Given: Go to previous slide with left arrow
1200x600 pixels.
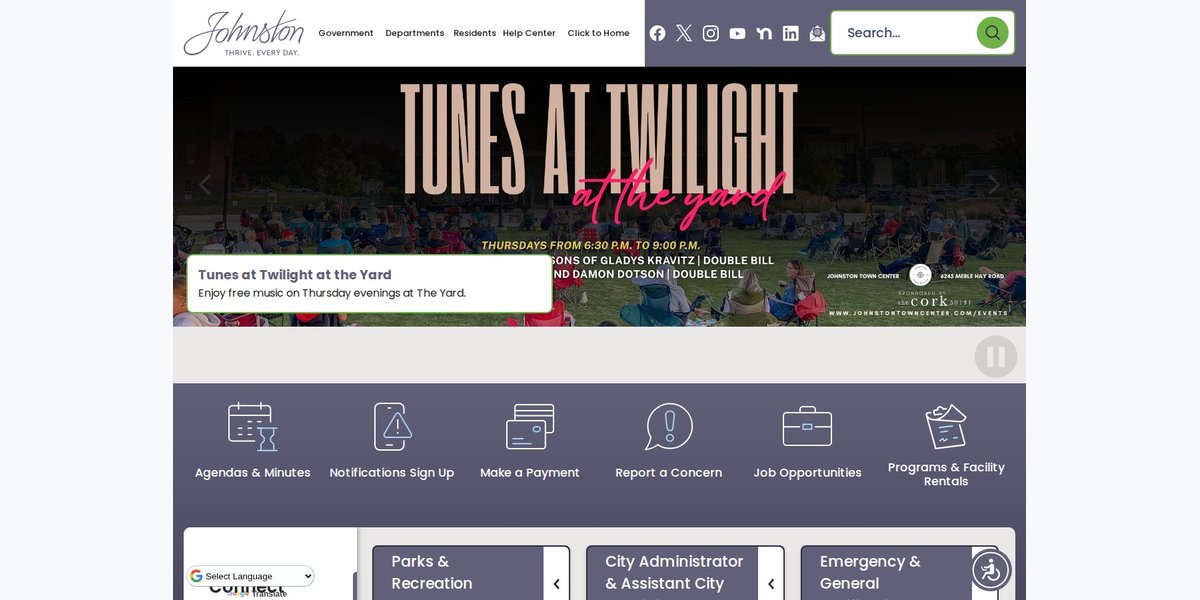Looking at the screenshot, I should pos(205,185).
